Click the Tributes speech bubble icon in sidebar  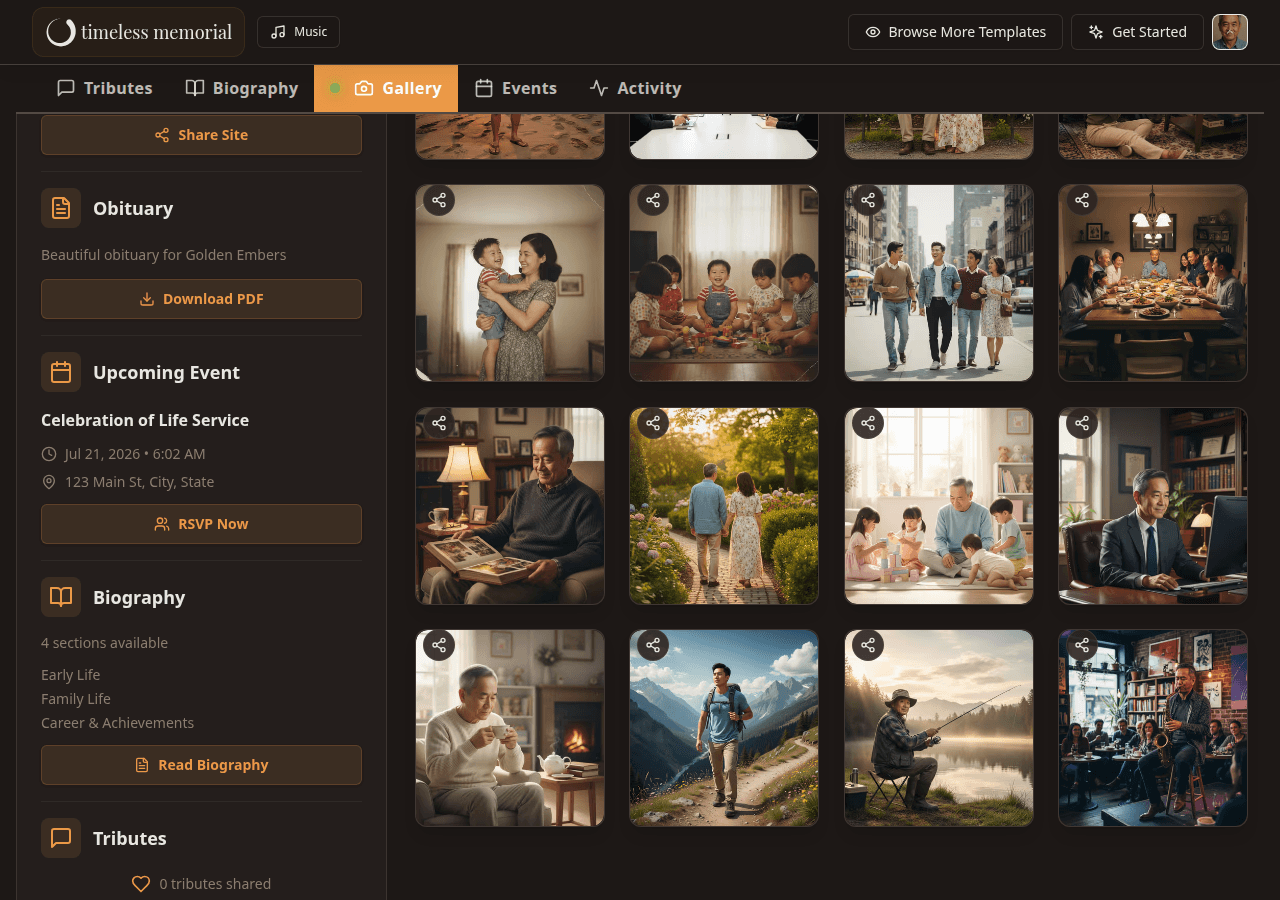coord(61,838)
